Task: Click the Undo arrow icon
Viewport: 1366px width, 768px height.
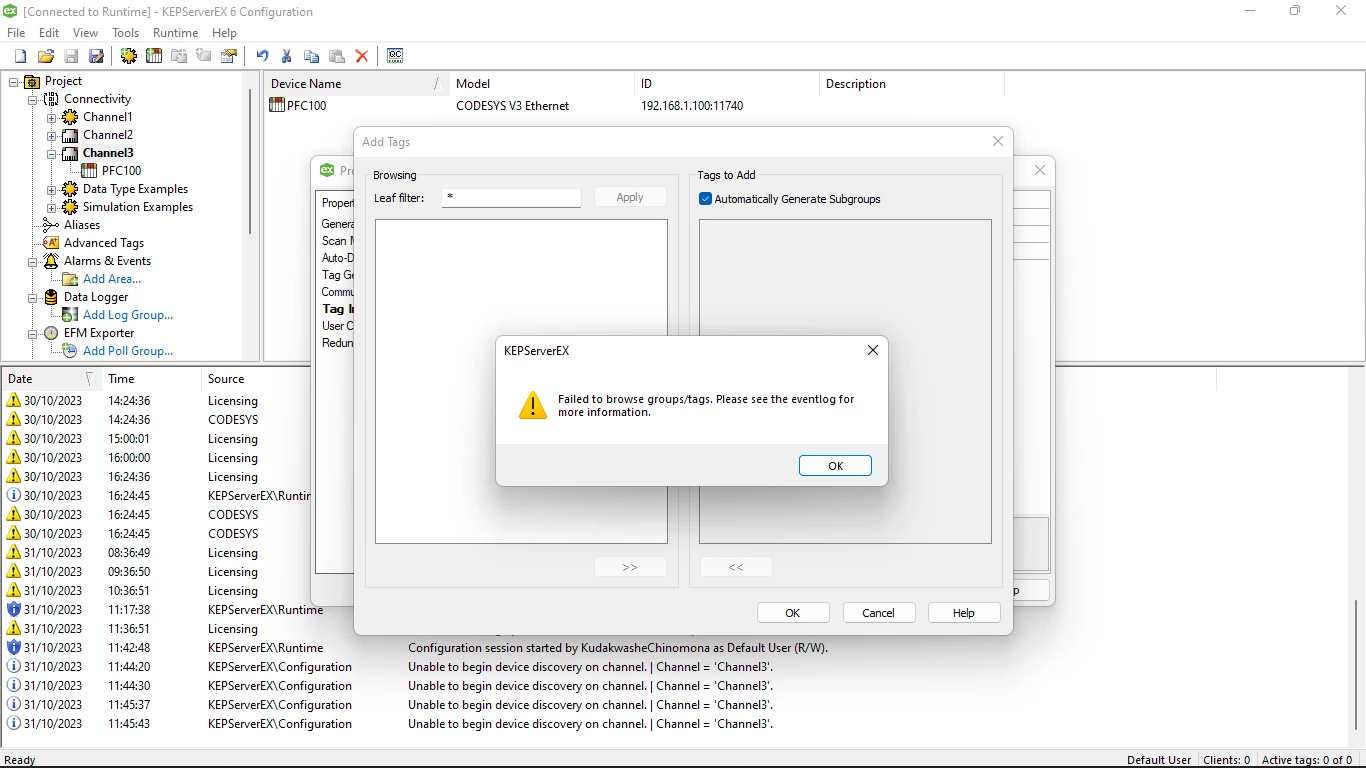Action: point(262,56)
